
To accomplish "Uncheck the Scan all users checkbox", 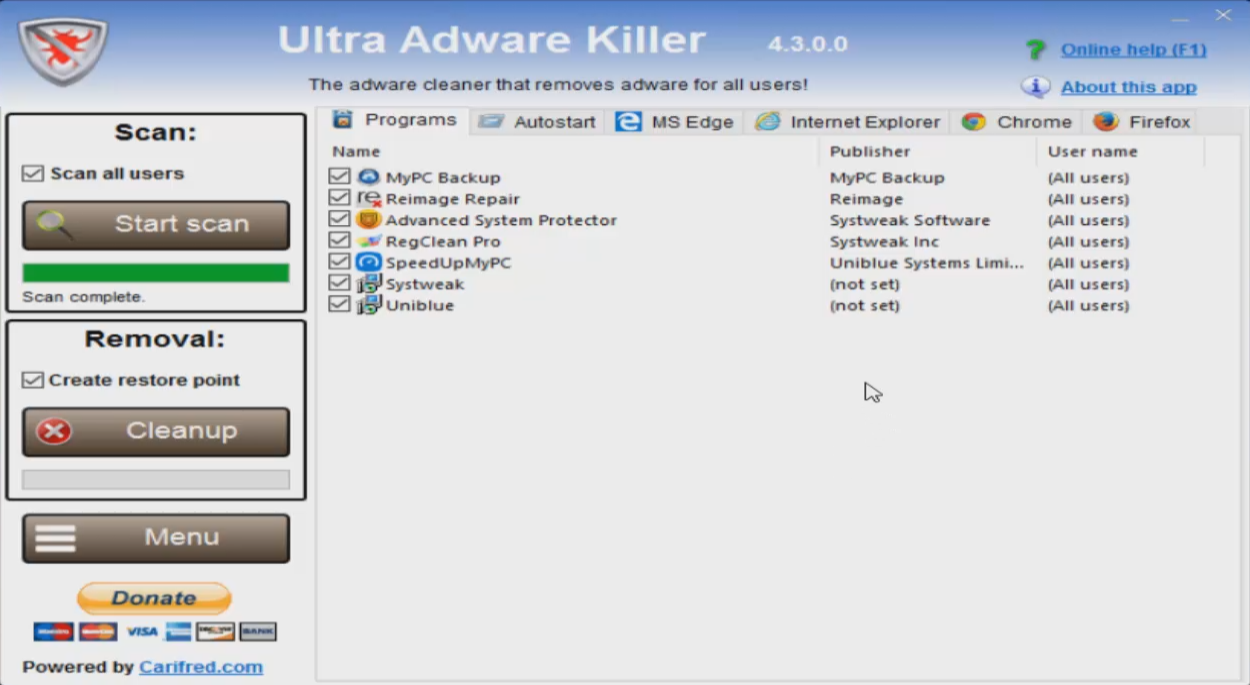I will (33, 174).
